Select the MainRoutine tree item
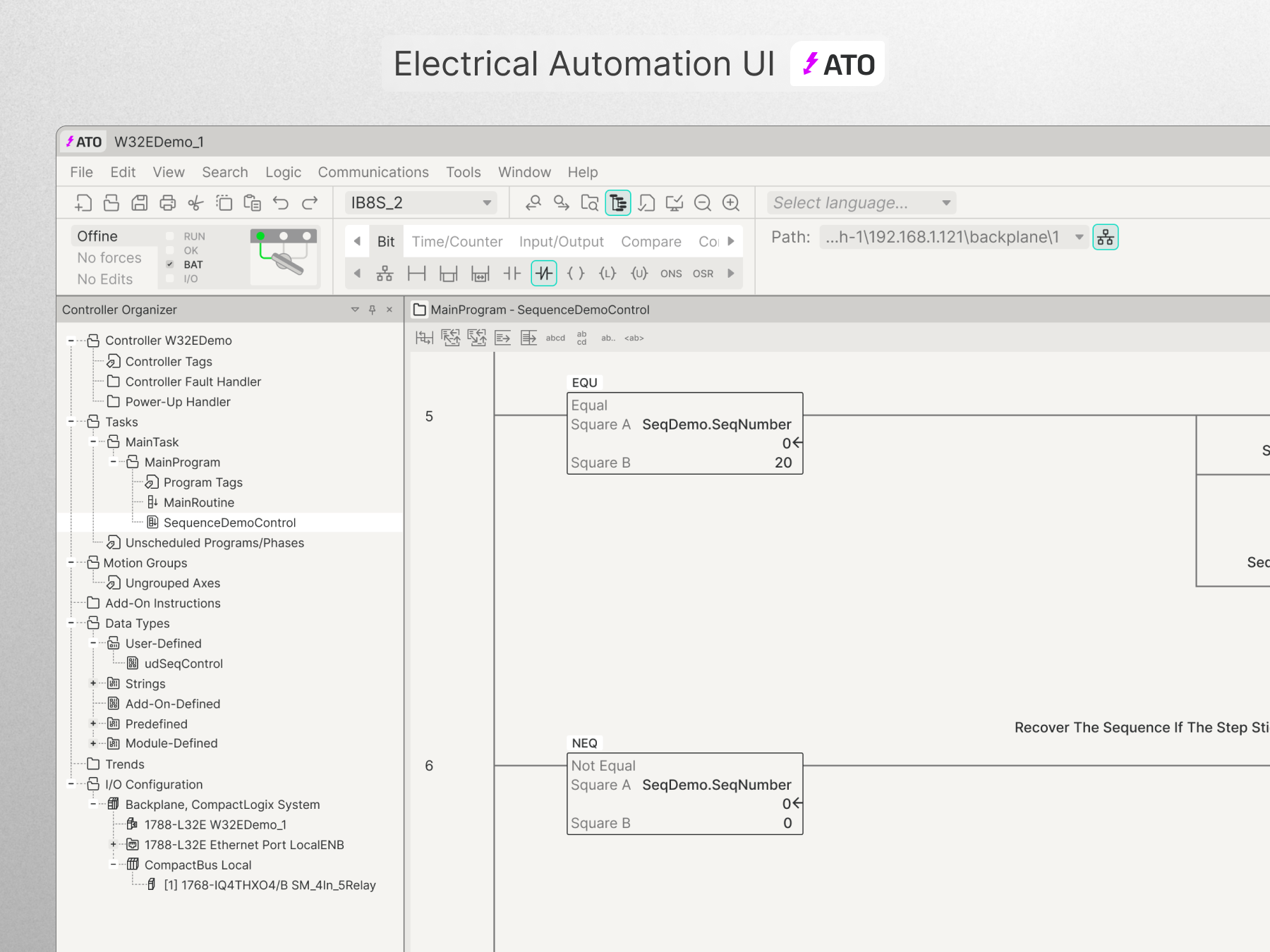Viewport: 1270px width, 952px height. click(199, 503)
